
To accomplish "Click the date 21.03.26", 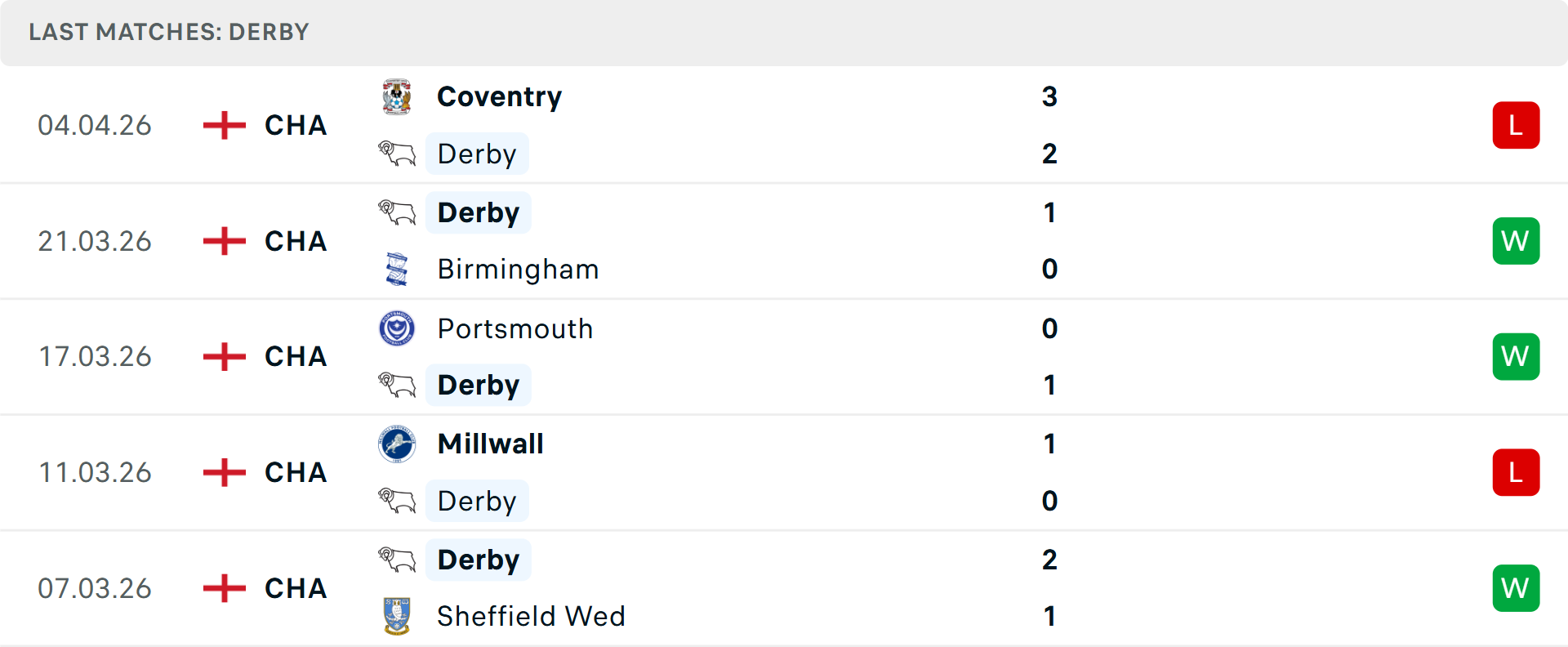I will [x=95, y=240].
